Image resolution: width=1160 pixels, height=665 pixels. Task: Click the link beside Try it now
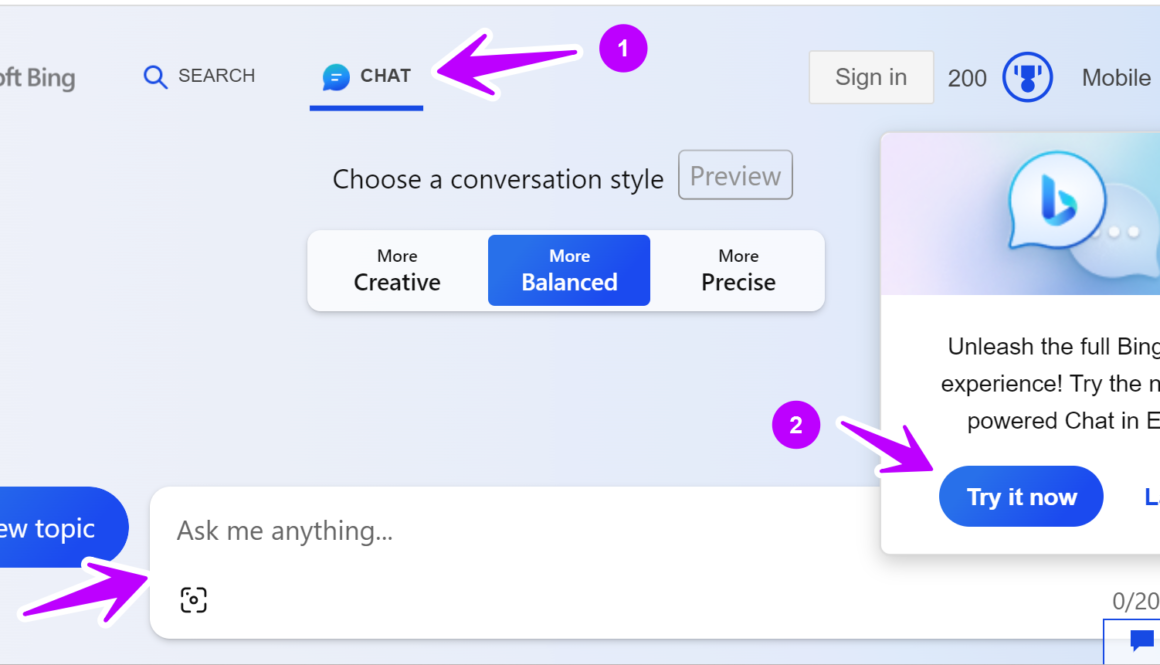[x=1151, y=497]
